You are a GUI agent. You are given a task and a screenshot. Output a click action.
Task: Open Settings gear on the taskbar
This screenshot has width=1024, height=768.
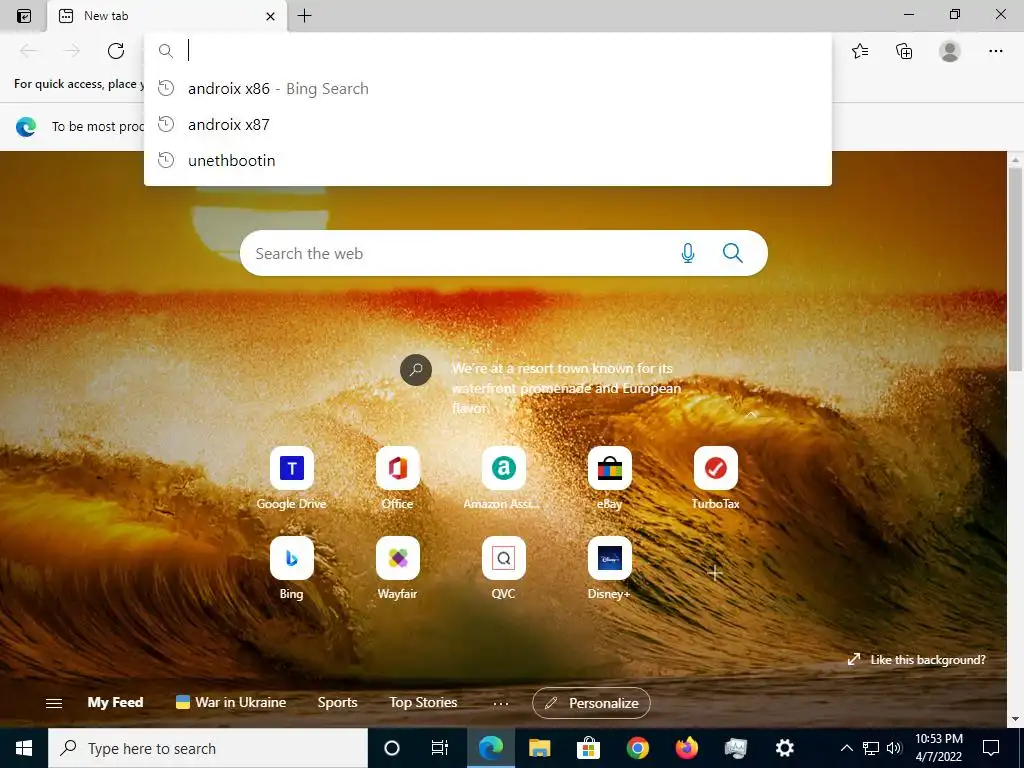[x=784, y=748]
